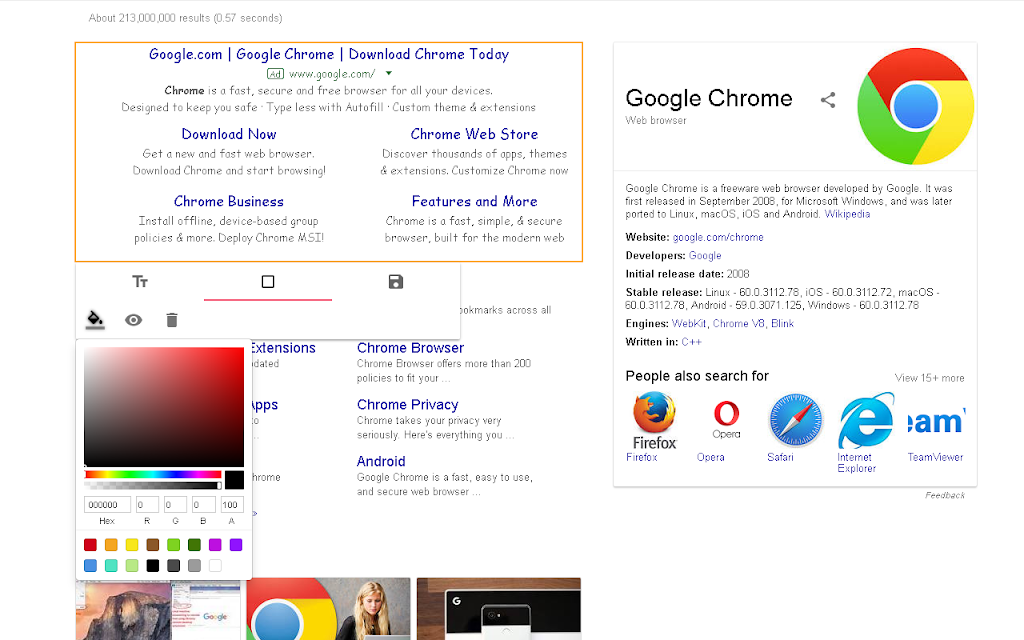Open the C++ written-in link
Screen dimensions: 1024x640
691,342
